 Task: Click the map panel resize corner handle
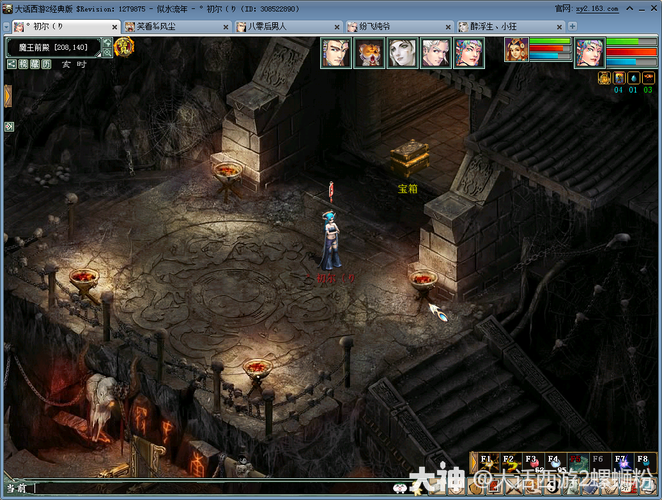(x=99, y=54)
